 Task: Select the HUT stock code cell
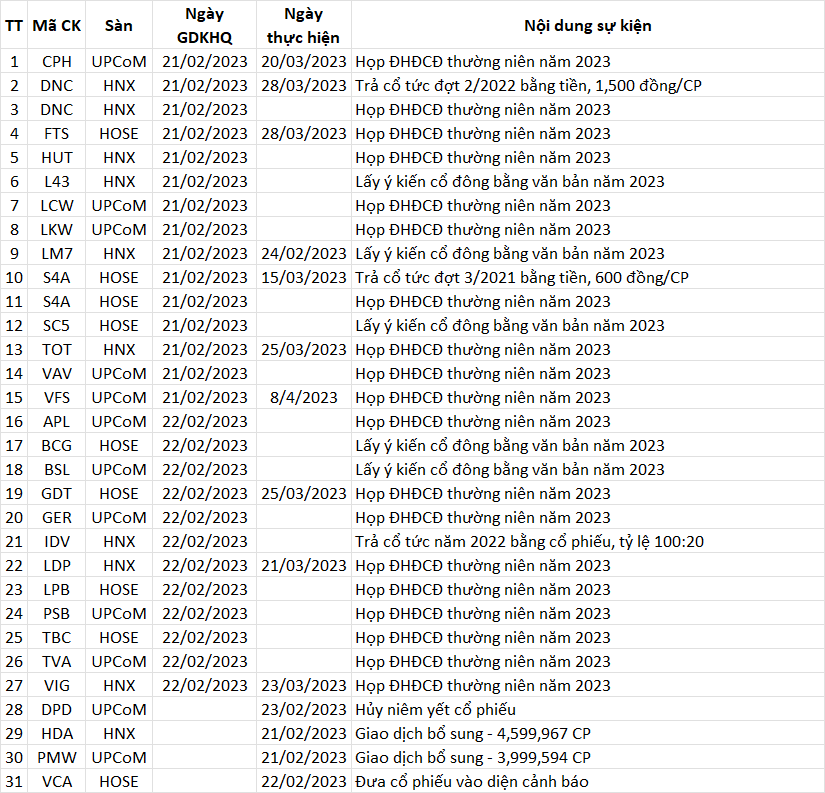pyautogui.click(x=56, y=157)
